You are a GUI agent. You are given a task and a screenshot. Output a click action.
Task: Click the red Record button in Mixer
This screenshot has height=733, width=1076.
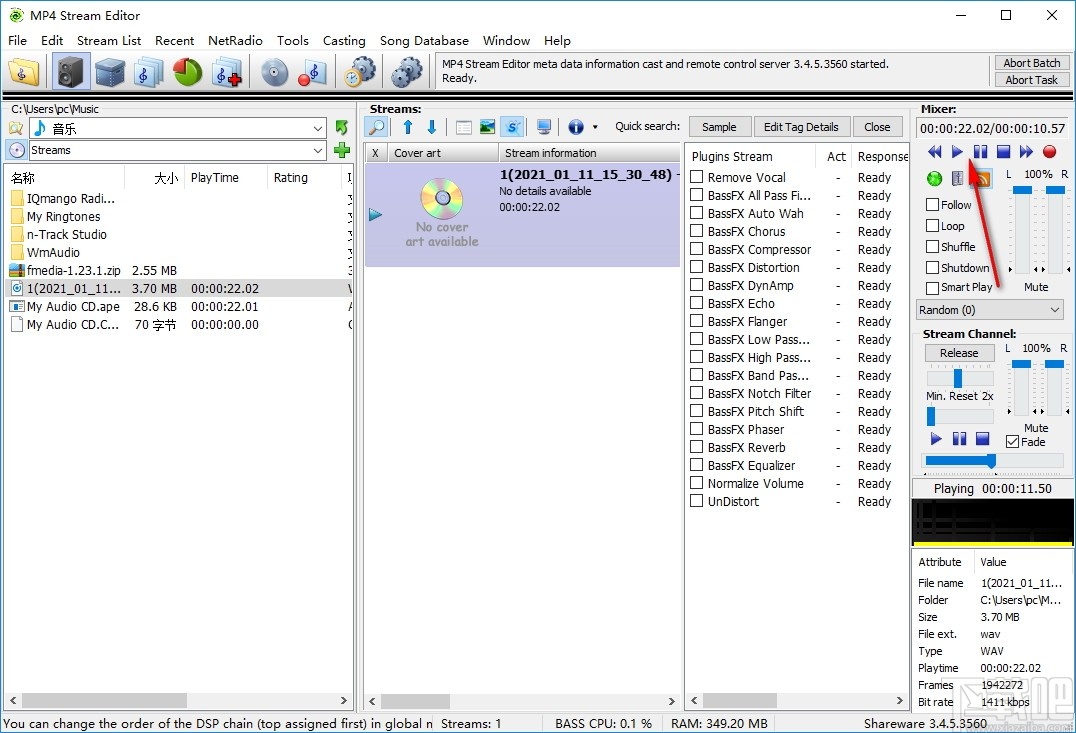[1049, 151]
